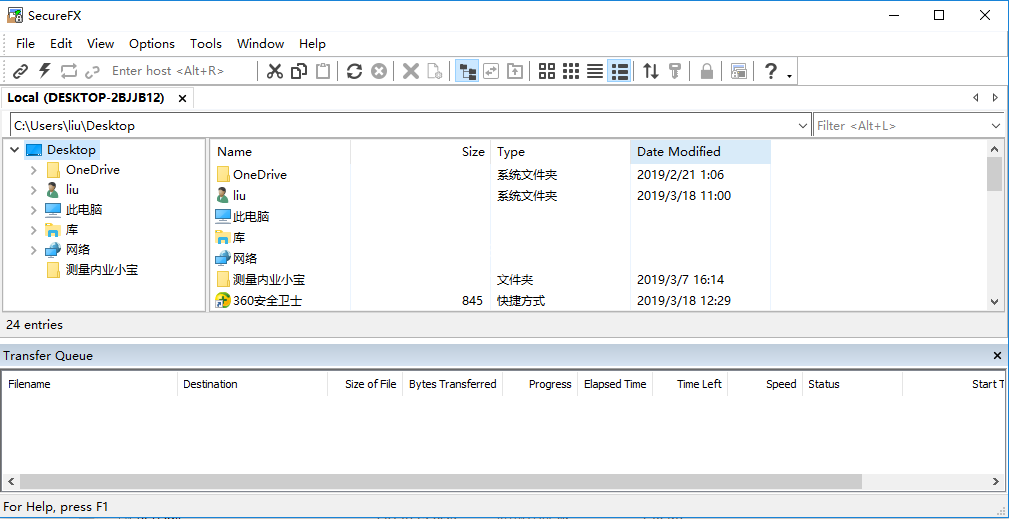The width and height of the screenshot is (1009, 519).
Task: Open the toolbar options small arrow
Action: 790,76
